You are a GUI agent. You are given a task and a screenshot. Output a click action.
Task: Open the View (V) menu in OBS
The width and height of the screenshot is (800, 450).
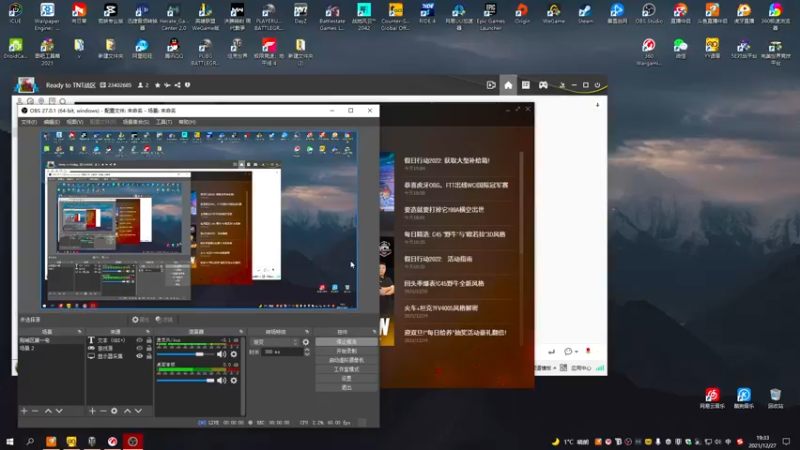74,122
